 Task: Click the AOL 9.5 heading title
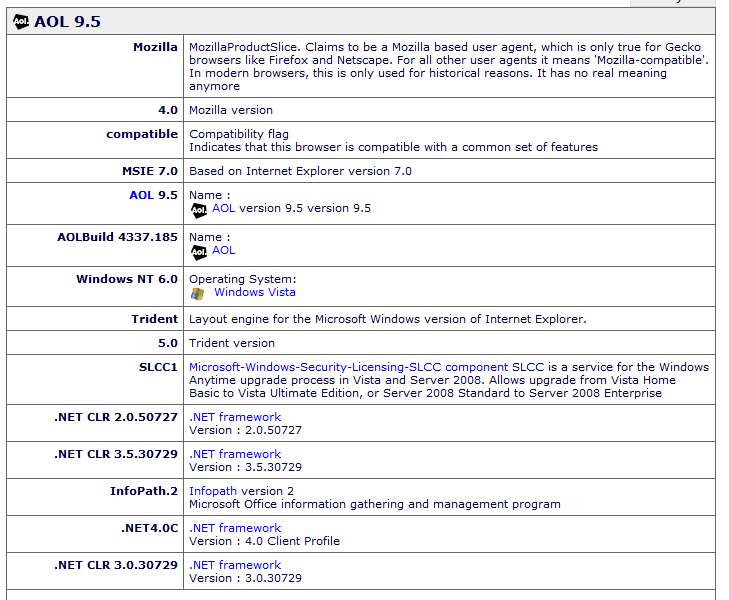67,22
